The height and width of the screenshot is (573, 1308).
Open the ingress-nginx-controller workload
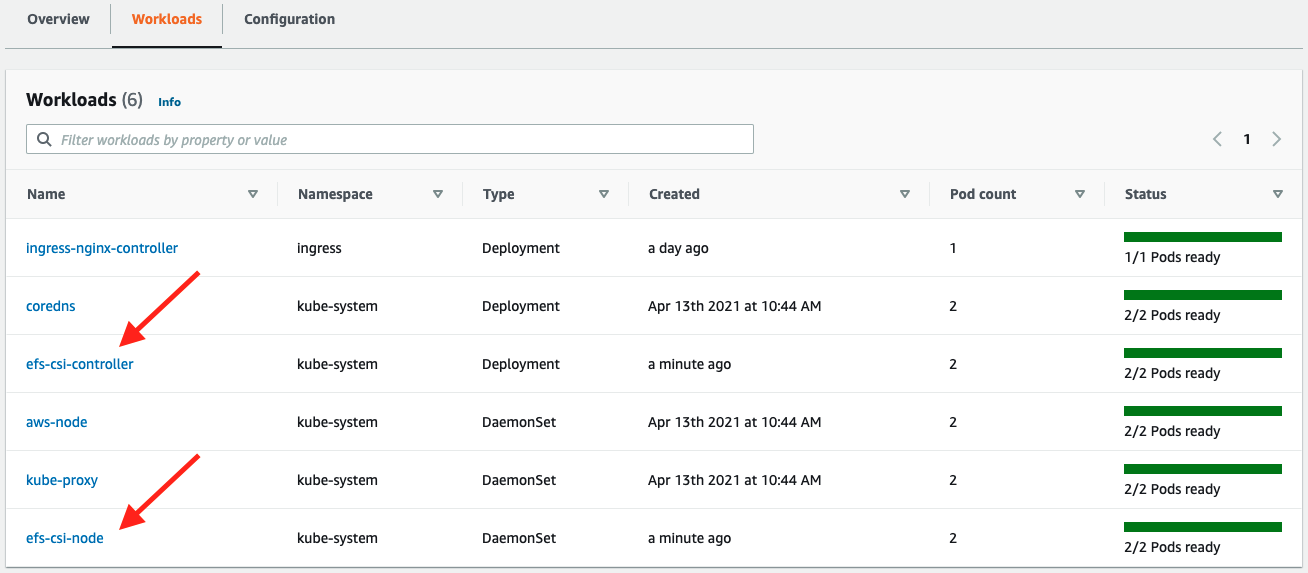coord(102,248)
